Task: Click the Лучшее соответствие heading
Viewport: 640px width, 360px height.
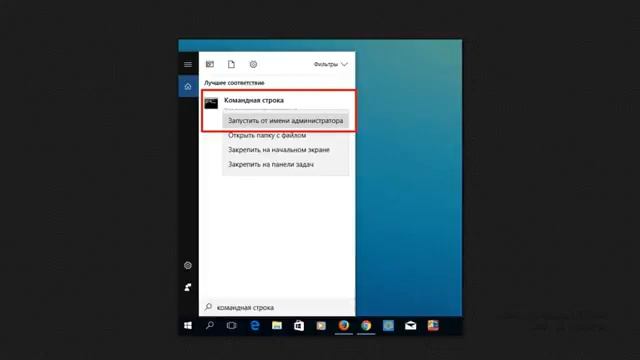Action: tap(234, 83)
